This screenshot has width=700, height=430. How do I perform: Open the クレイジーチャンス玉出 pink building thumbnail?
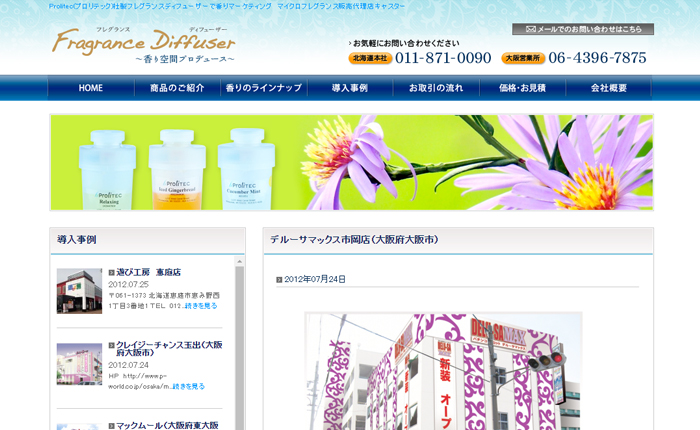tap(79, 364)
